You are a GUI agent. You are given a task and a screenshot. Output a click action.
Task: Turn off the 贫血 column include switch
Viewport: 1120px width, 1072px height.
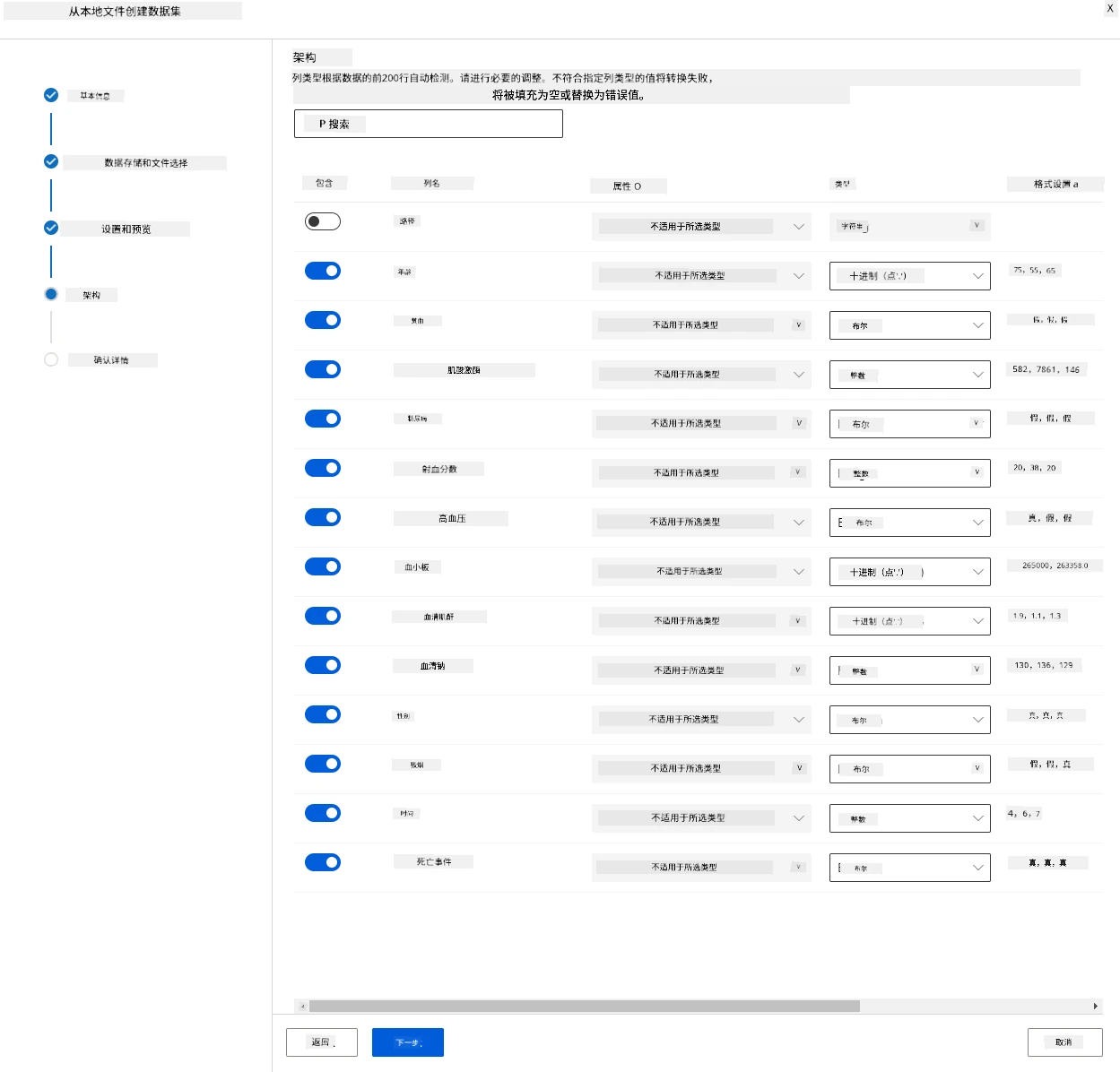pos(323,320)
